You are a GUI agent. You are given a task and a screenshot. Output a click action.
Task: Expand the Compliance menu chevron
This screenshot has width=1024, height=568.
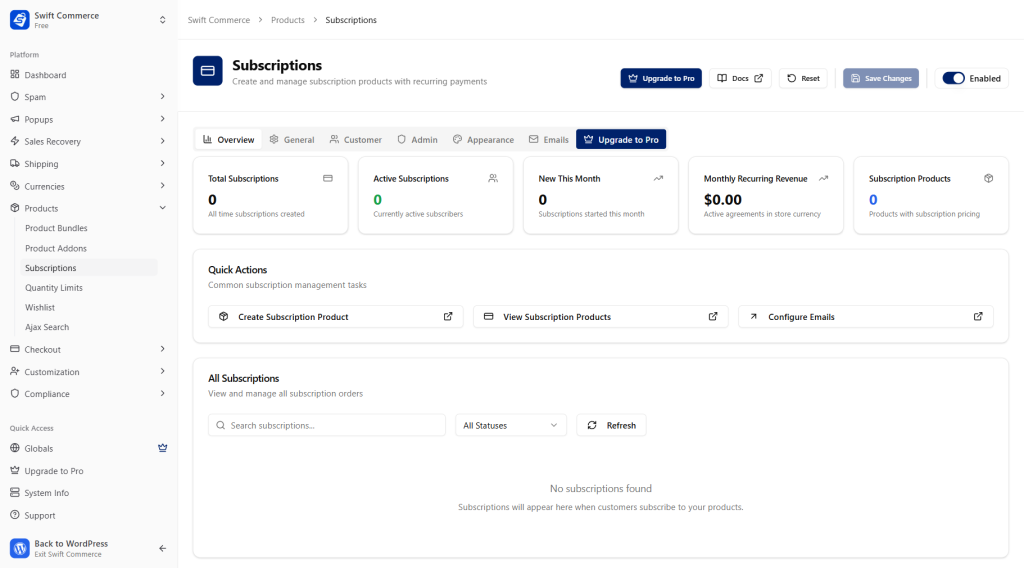point(163,394)
